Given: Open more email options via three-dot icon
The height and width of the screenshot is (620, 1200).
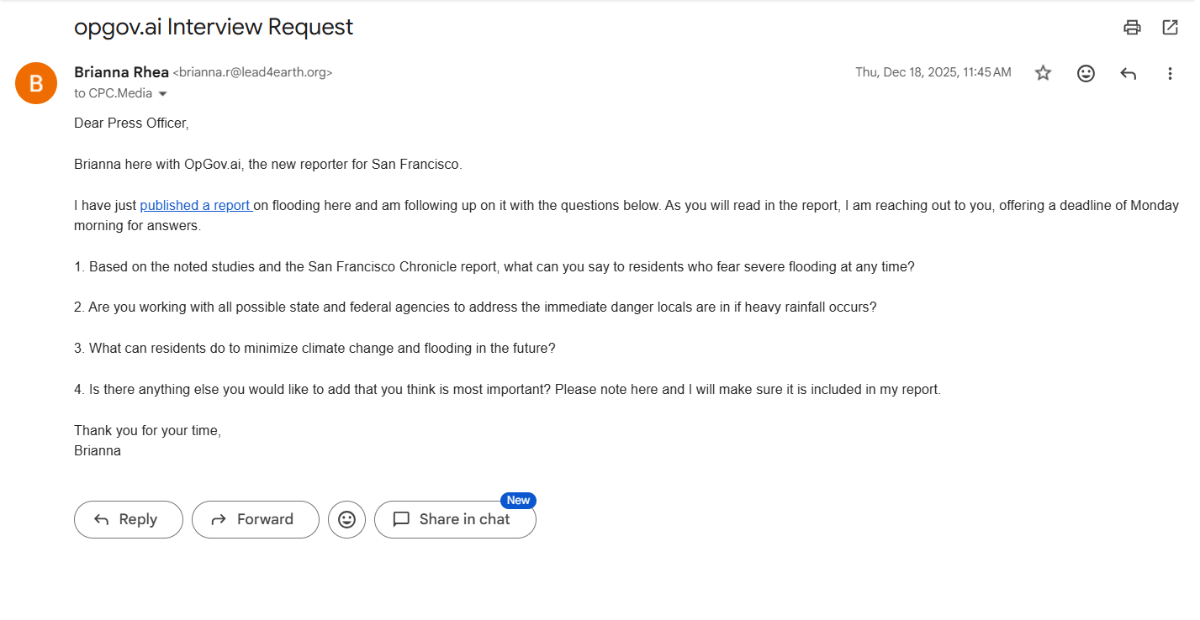Looking at the screenshot, I should click(1170, 72).
